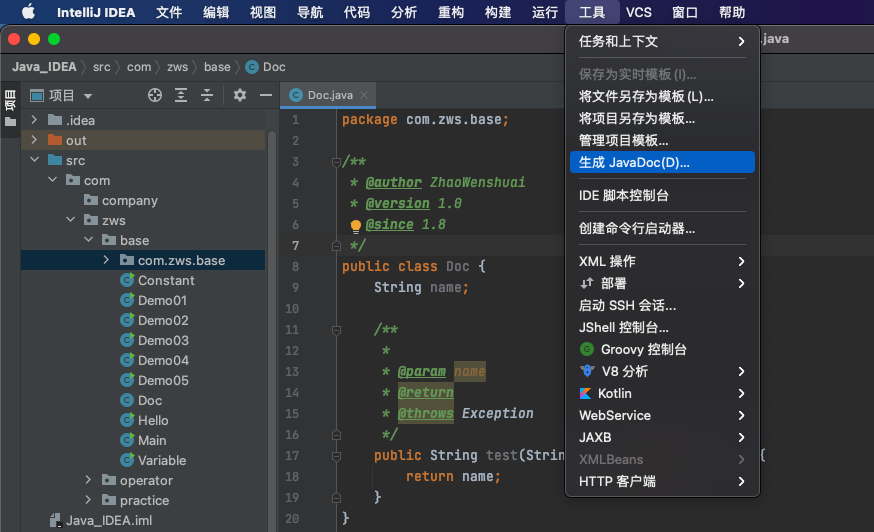Choose 将项目另存为模板...
The image size is (874, 532).
click(662, 118)
